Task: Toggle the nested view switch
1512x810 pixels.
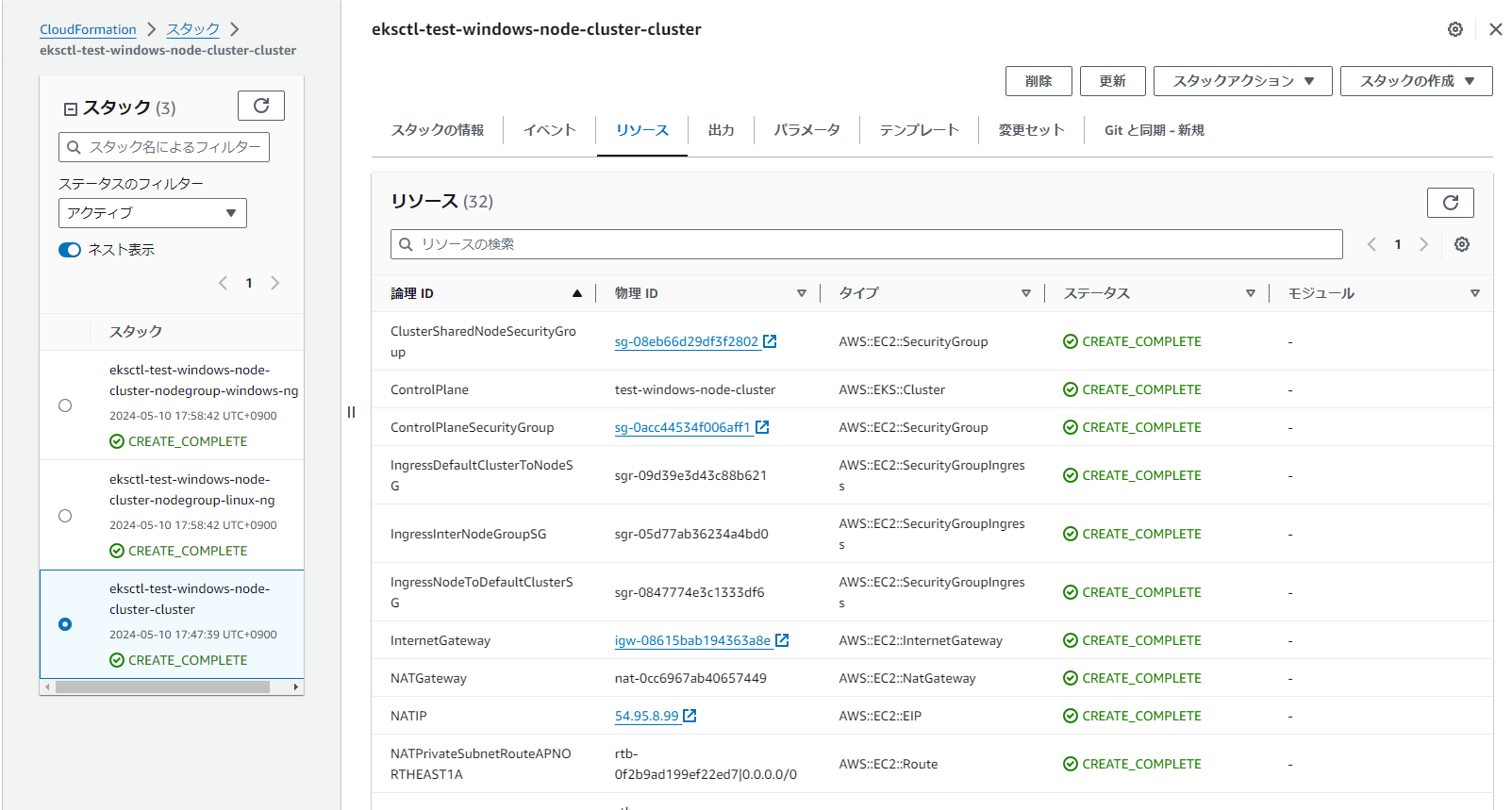Action: click(70, 250)
